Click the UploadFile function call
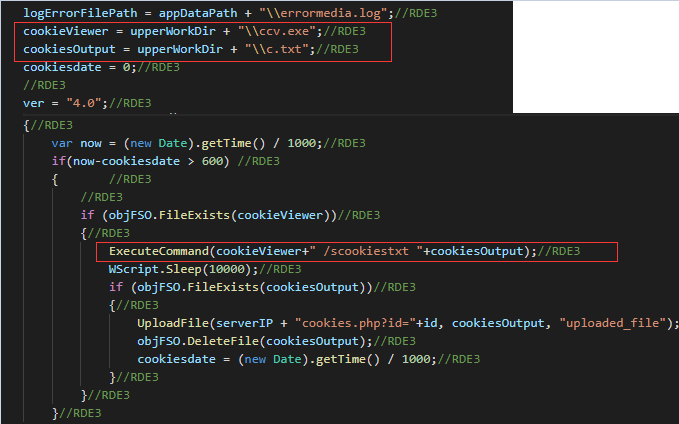Screen dimensions: 679x424 point(173,323)
